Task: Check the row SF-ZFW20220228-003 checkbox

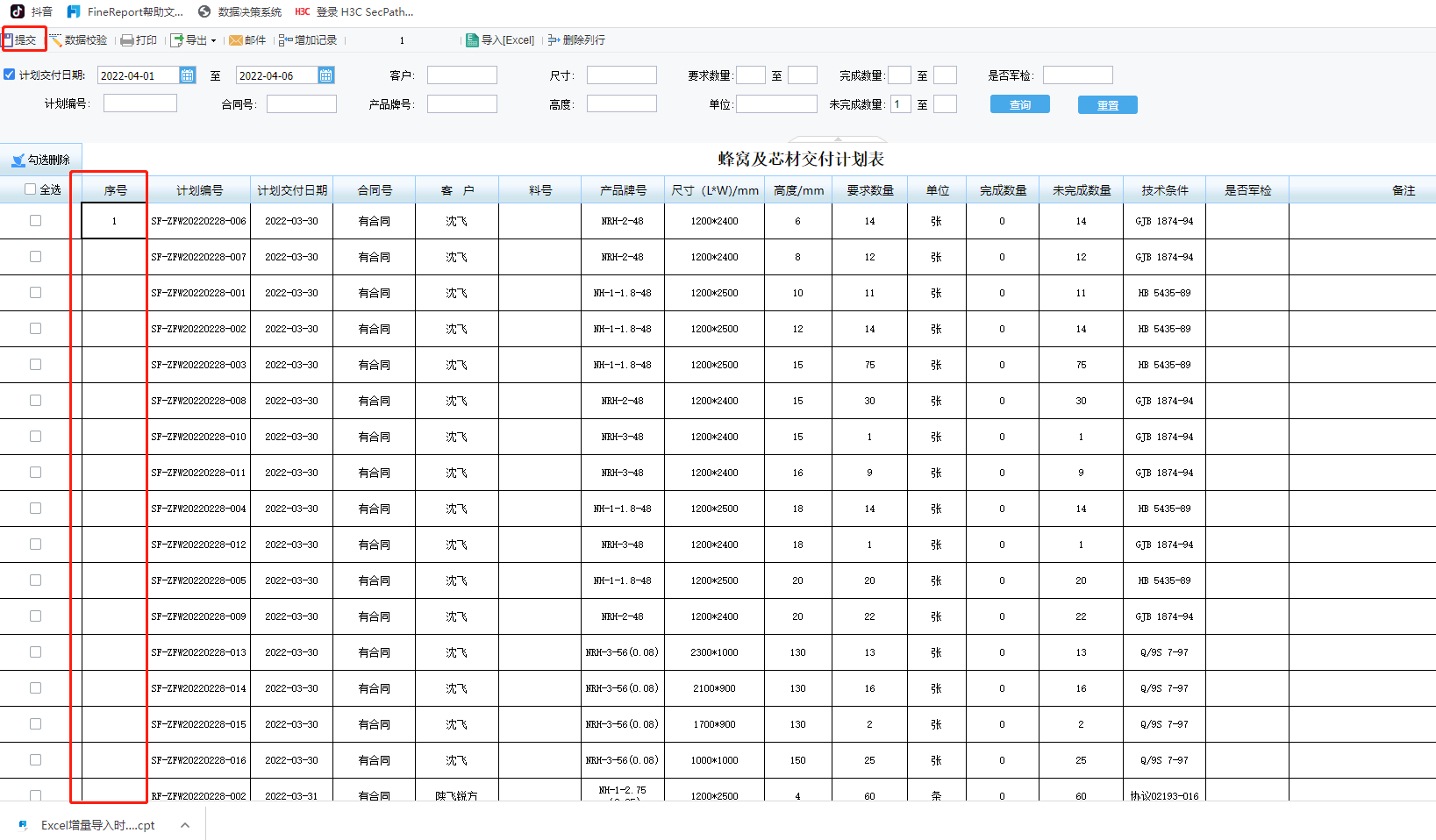Action: click(x=35, y=365)
